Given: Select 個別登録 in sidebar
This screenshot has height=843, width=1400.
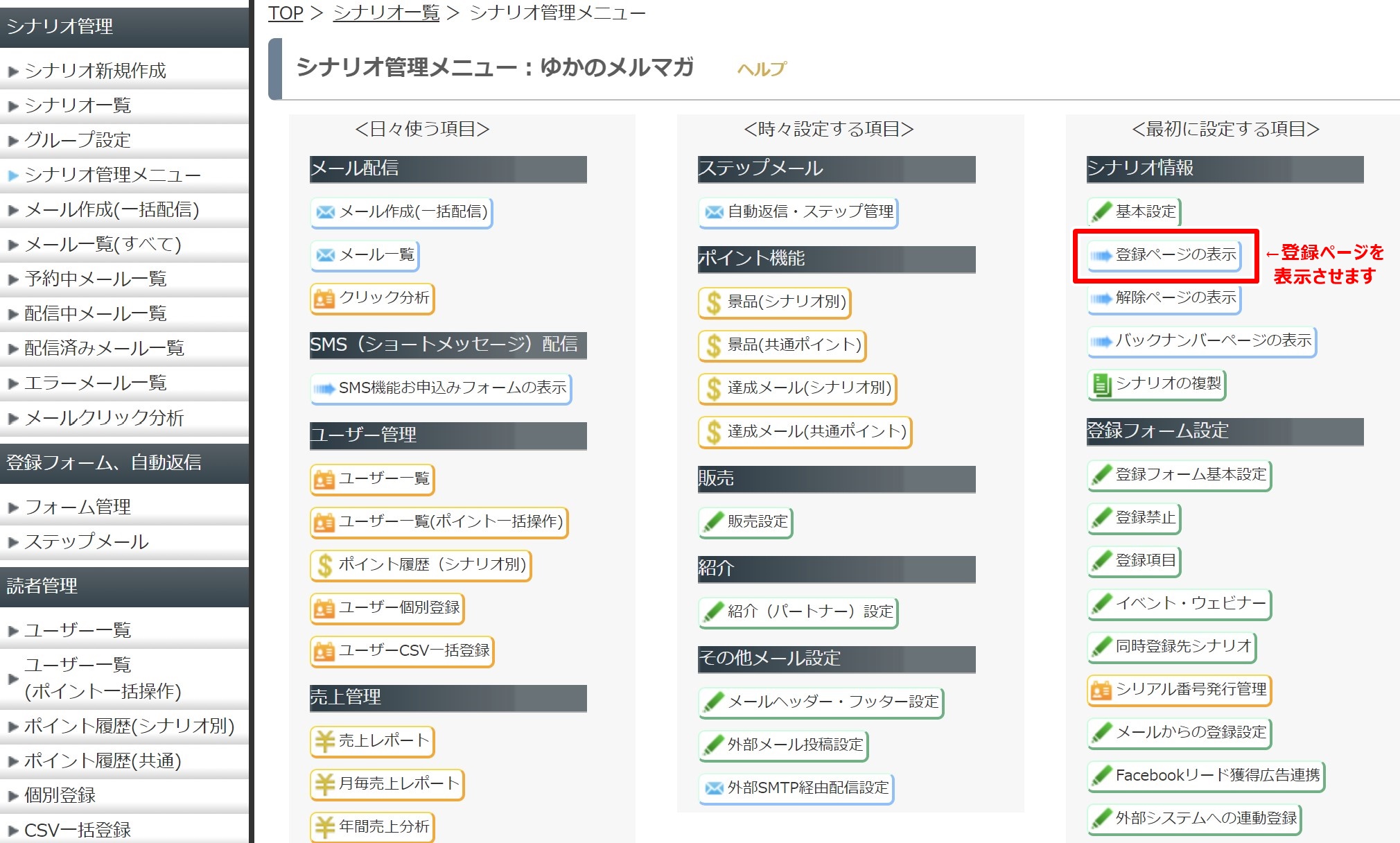Looking at the screenshot, I should 124,795.
